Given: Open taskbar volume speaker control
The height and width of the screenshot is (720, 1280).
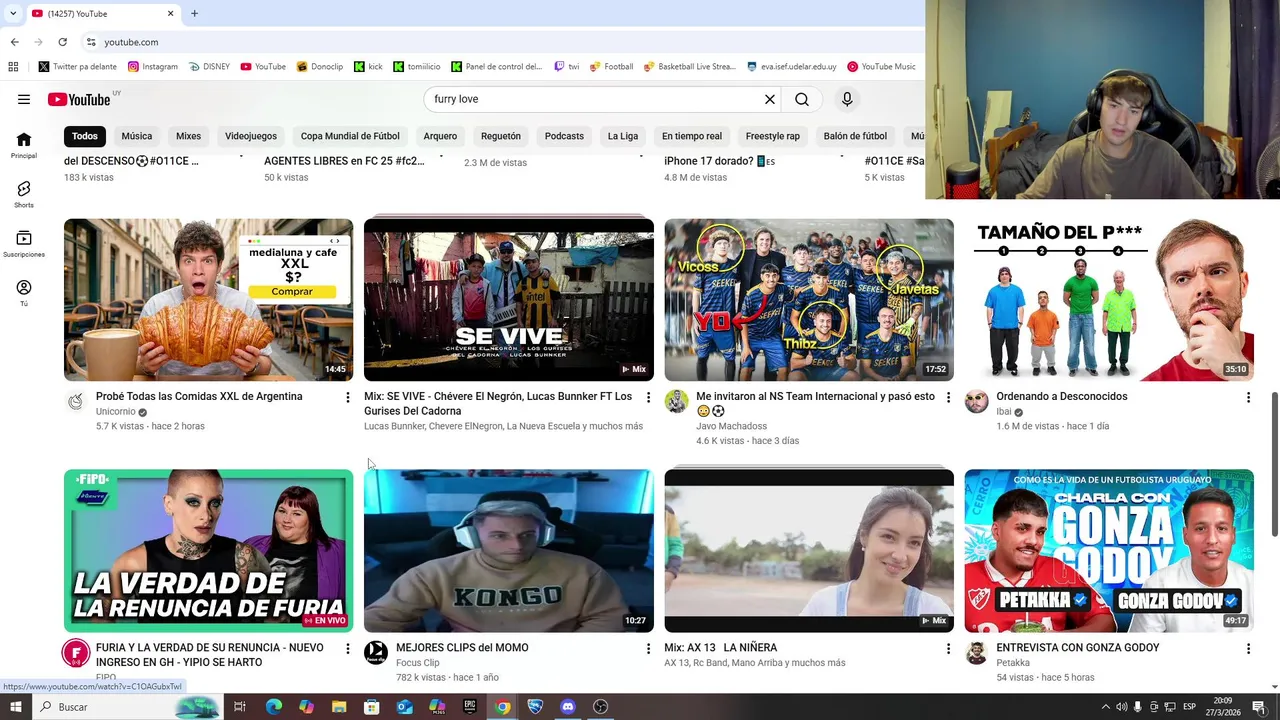Looking at the screenshot, I should (x=1122, y=707).
